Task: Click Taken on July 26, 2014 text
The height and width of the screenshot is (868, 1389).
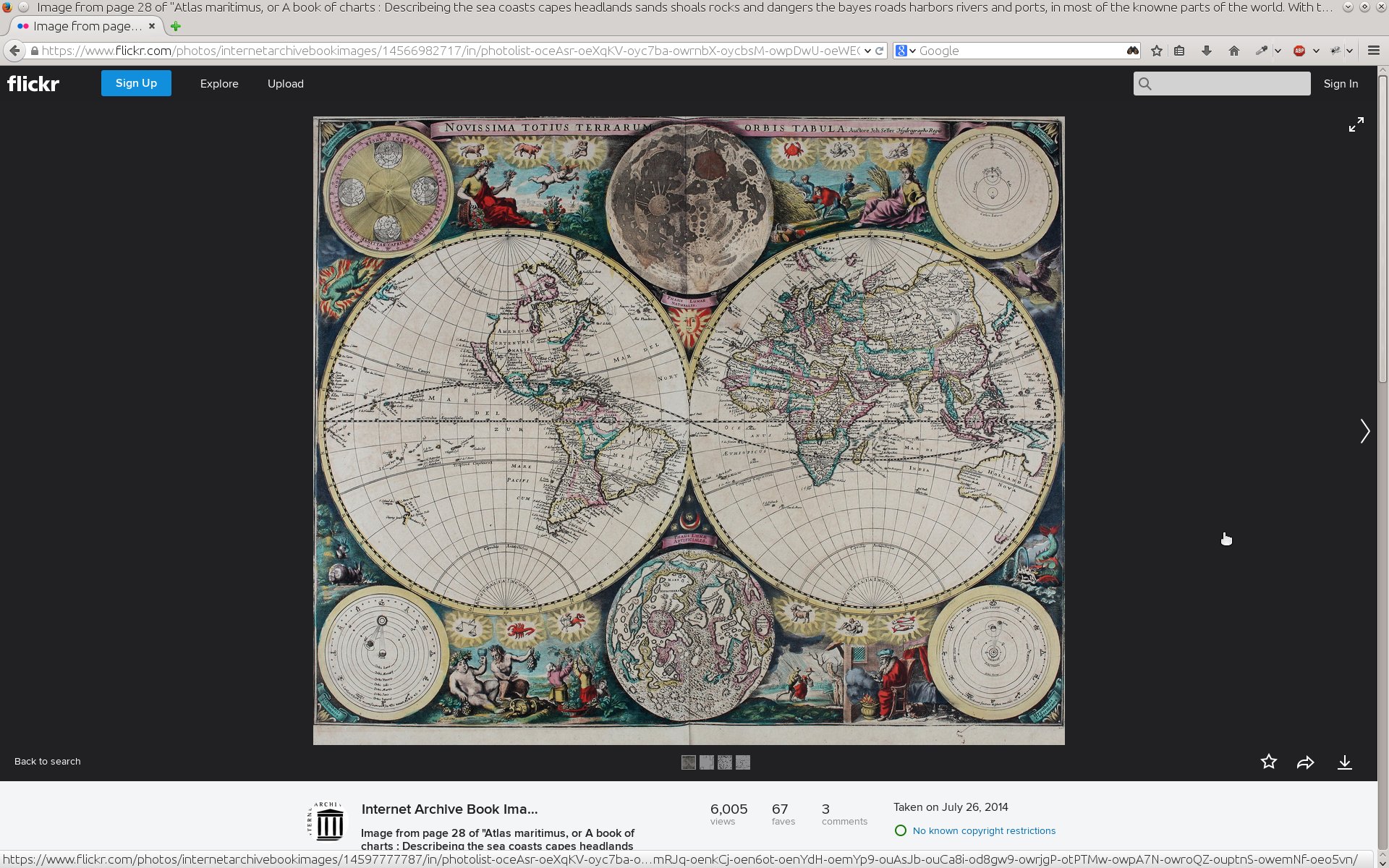Action: tap(951, 807)
